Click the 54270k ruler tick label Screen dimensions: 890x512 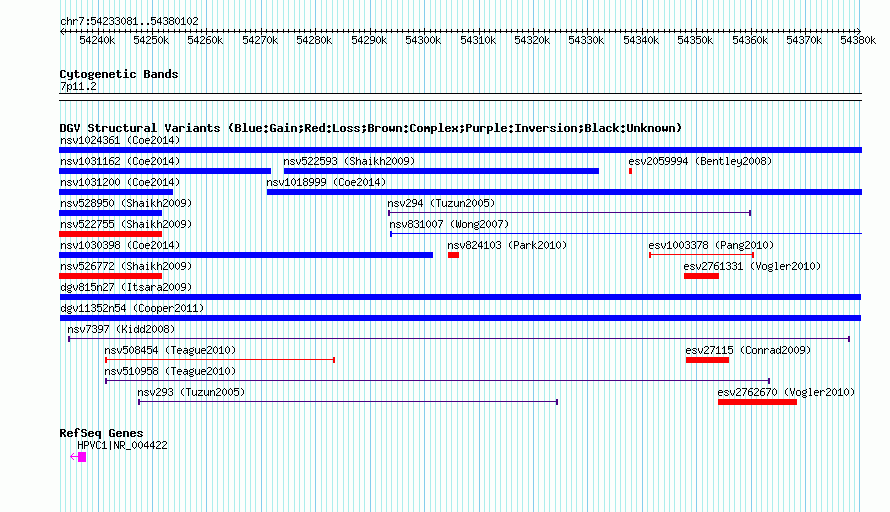click(x=260, y=40)
